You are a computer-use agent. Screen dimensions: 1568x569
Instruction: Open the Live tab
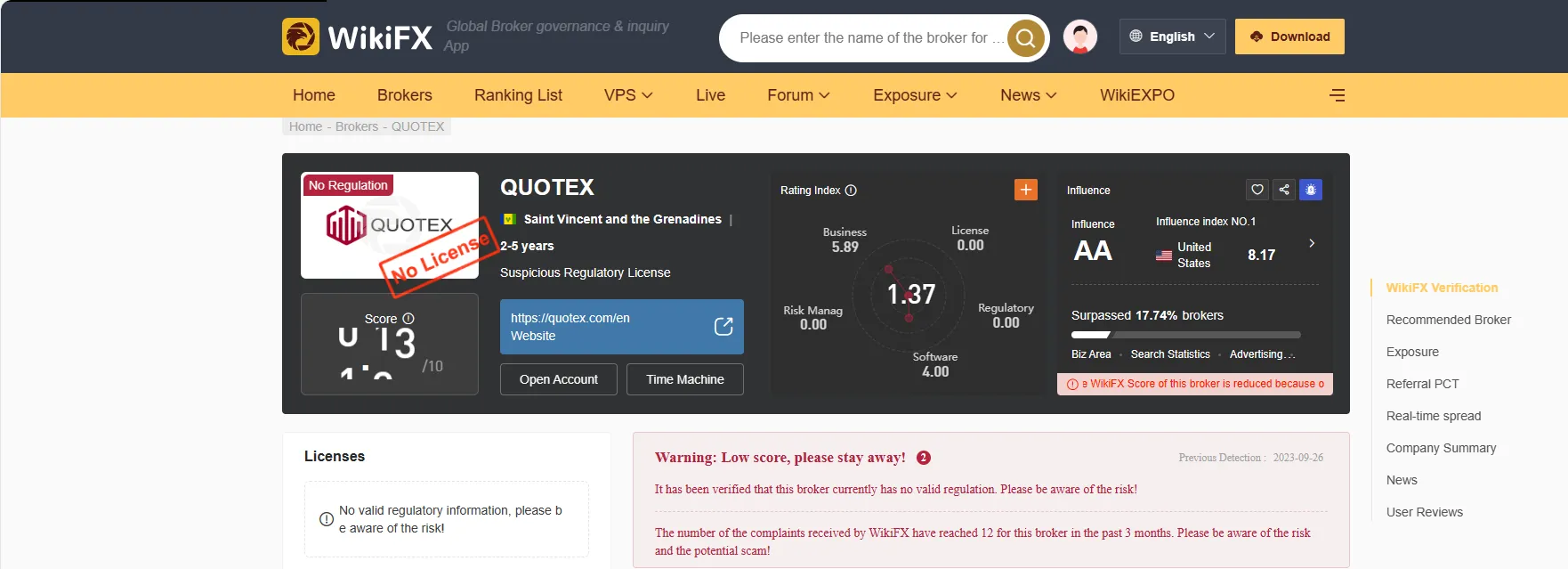(x=710, y=95)
